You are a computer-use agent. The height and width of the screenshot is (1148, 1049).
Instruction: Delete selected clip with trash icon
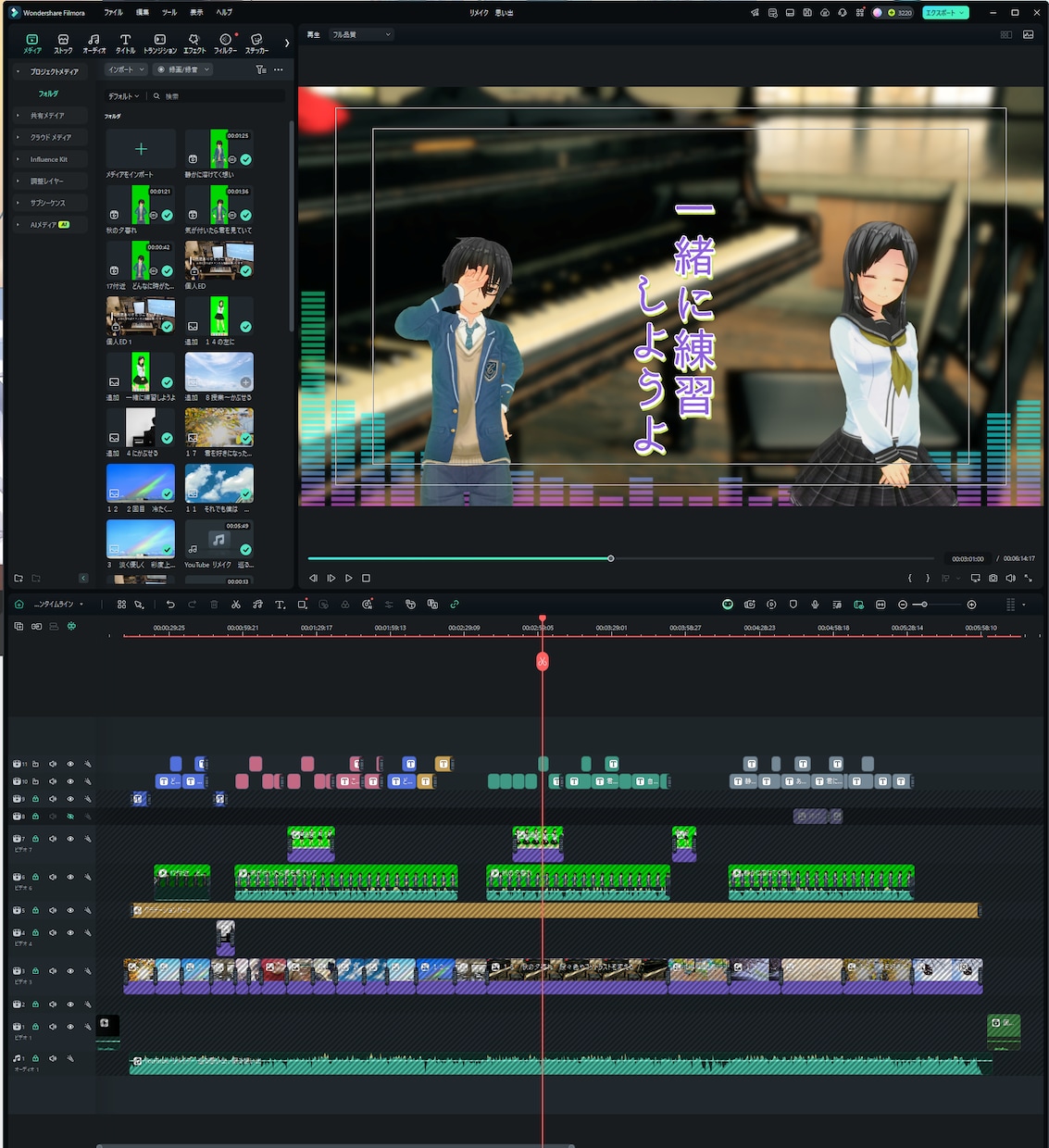(x=214, y=605)
